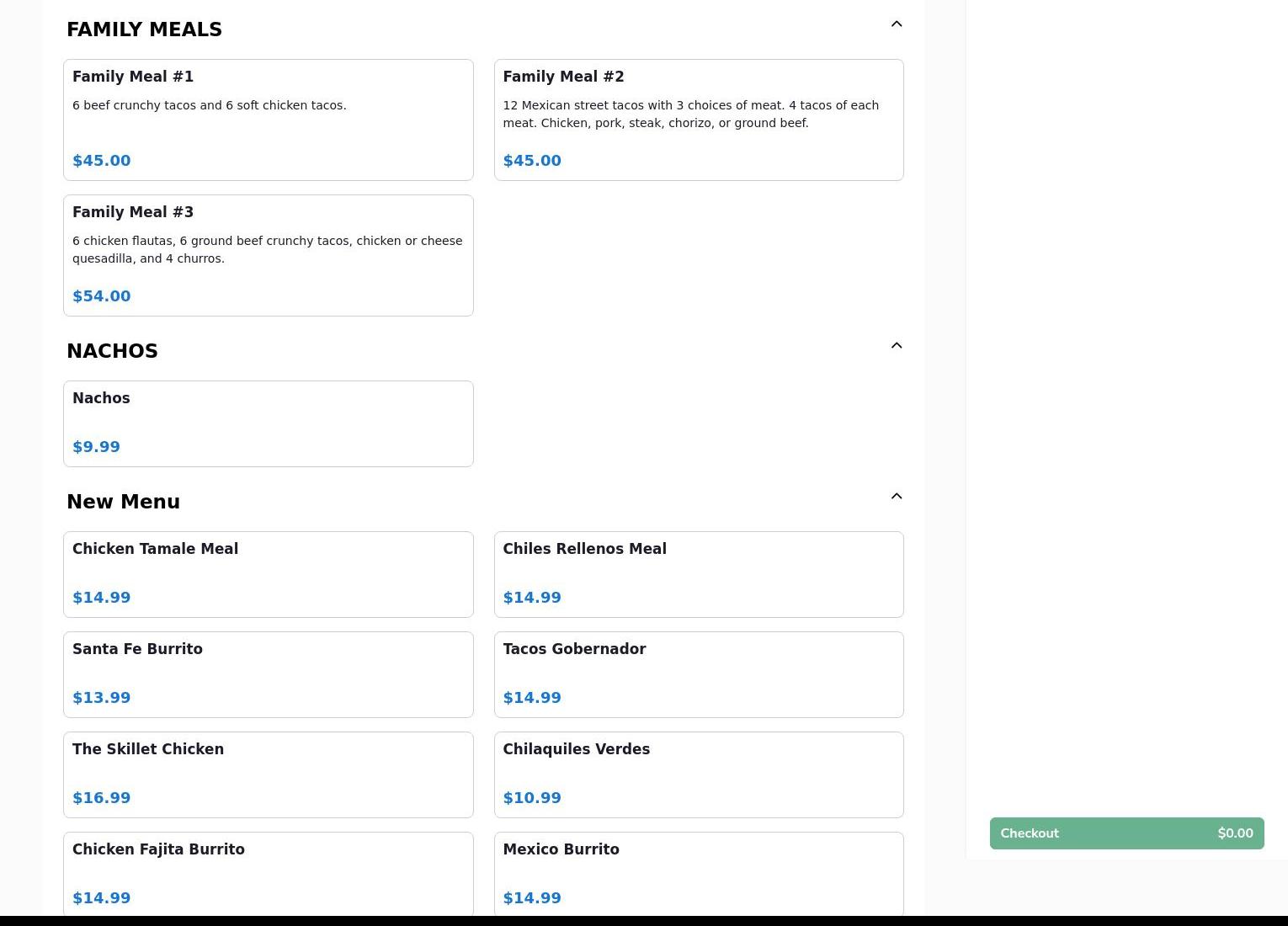
Task: Choose Family Meal #3 for $54.00
Action: point(268,255)
